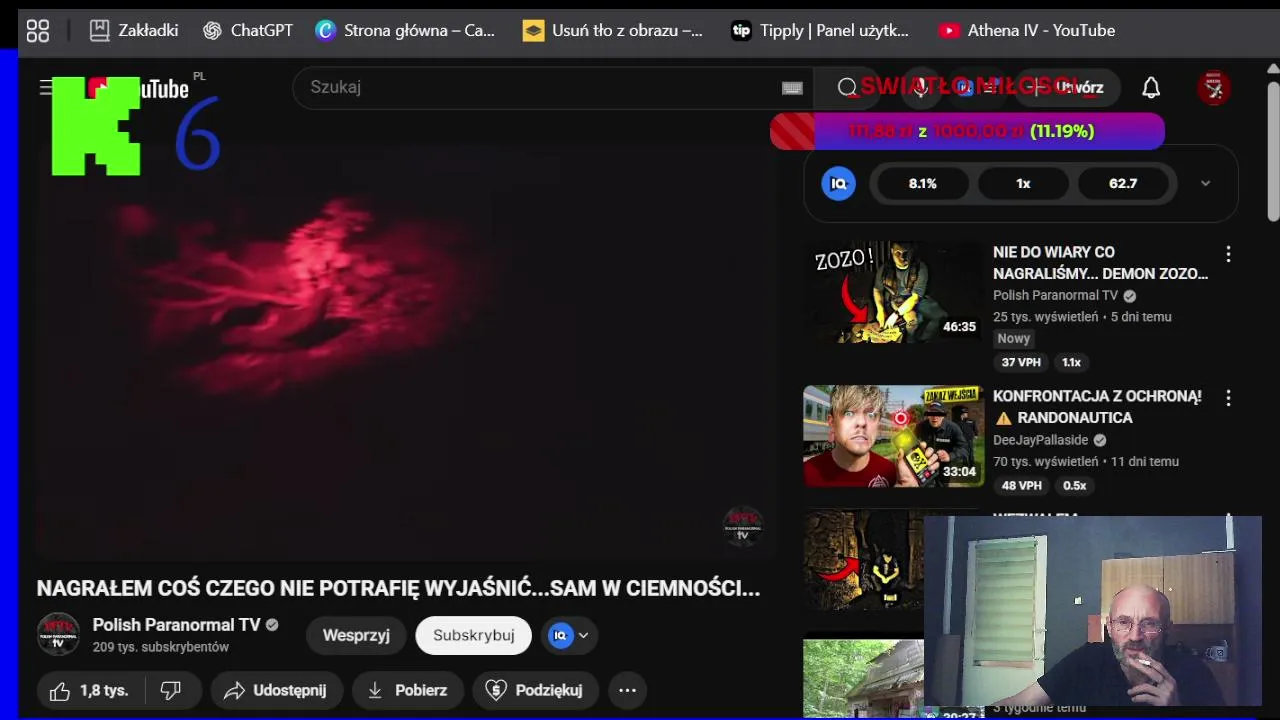
Task: Open the KONFRONTACJA Z OCHRONĄ RANDONAUTICA title
Action: (x=1097, y=407)
